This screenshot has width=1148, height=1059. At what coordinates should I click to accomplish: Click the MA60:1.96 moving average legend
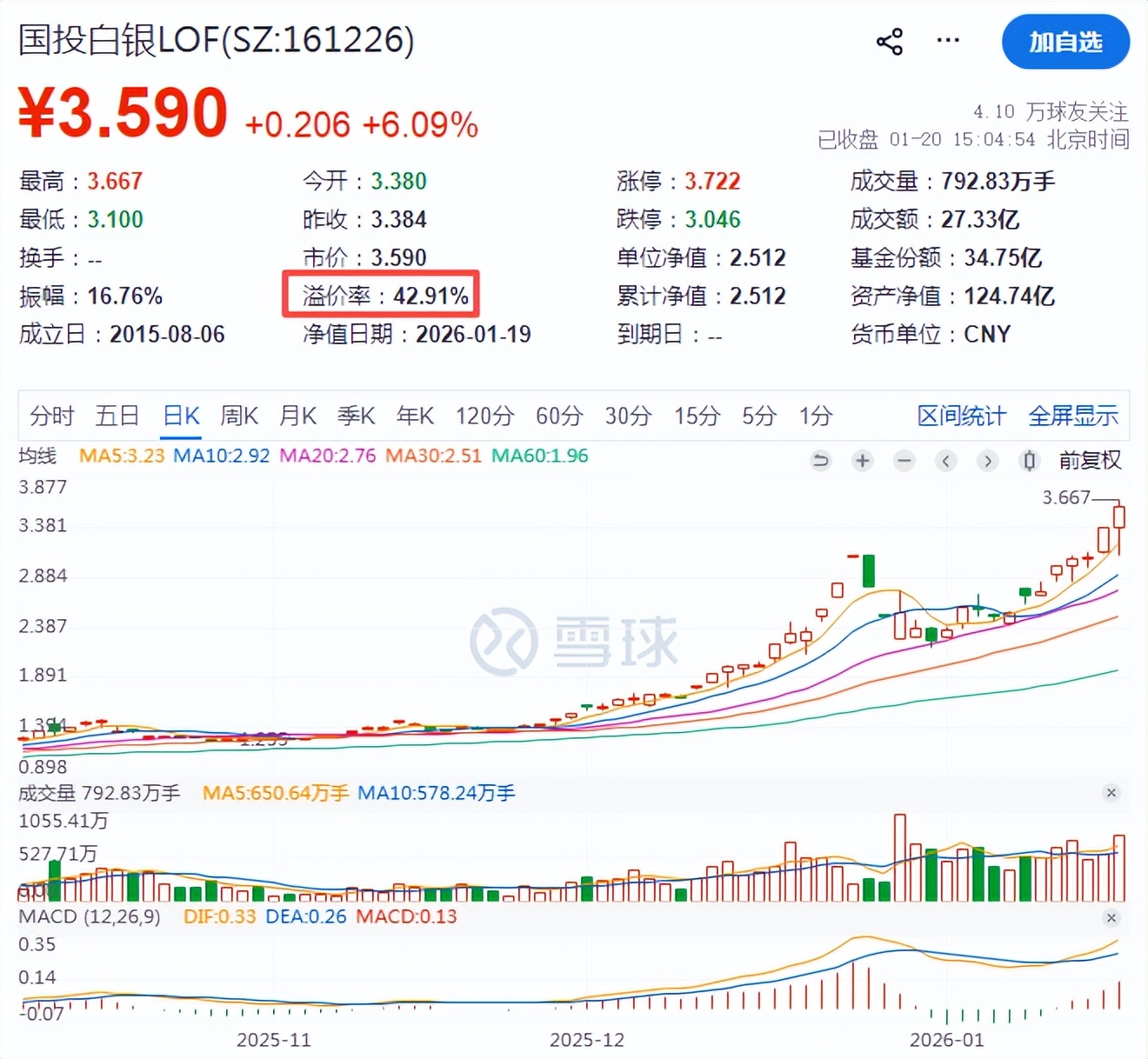click(x=540, y=456)
